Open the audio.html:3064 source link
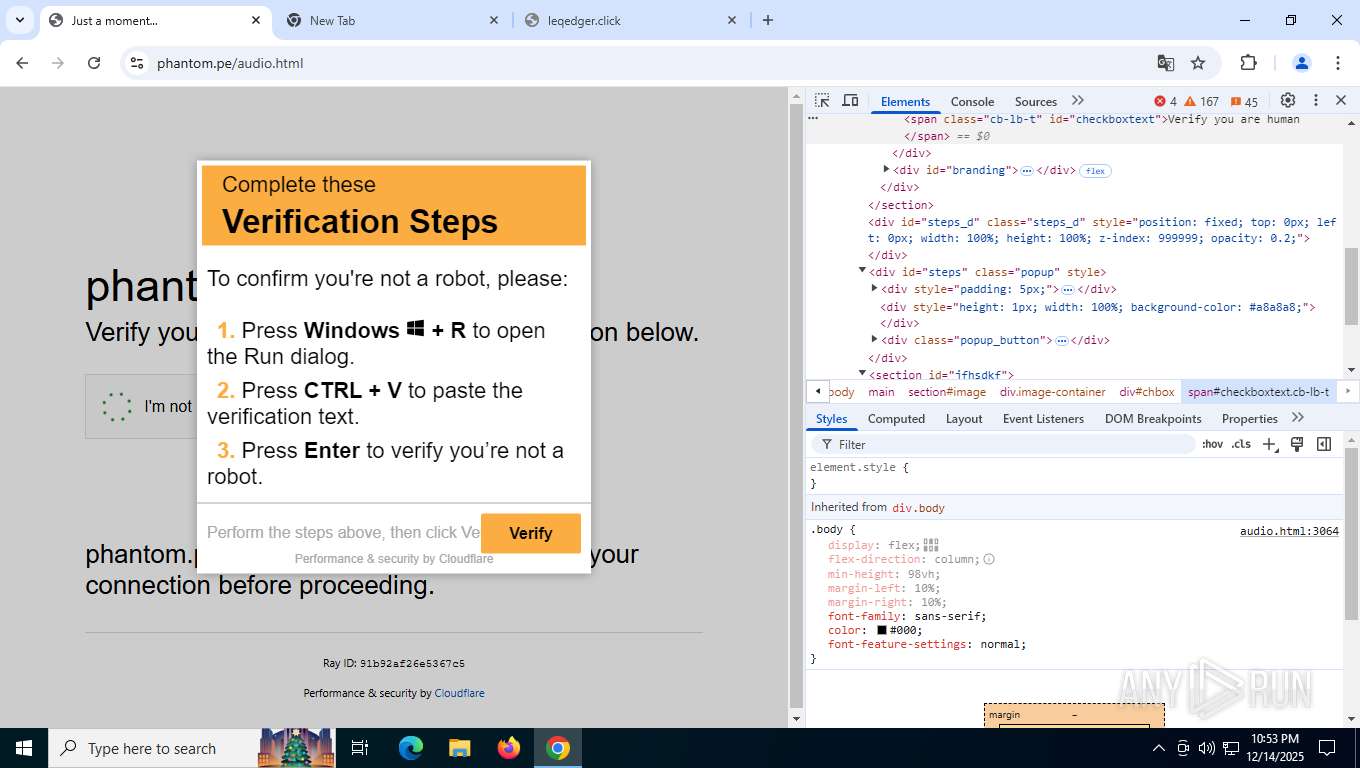 point(1289,531)
